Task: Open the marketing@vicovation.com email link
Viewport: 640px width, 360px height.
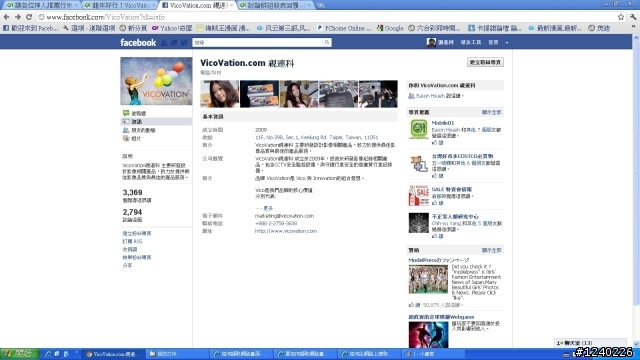Action: click(x=284, y=216)
